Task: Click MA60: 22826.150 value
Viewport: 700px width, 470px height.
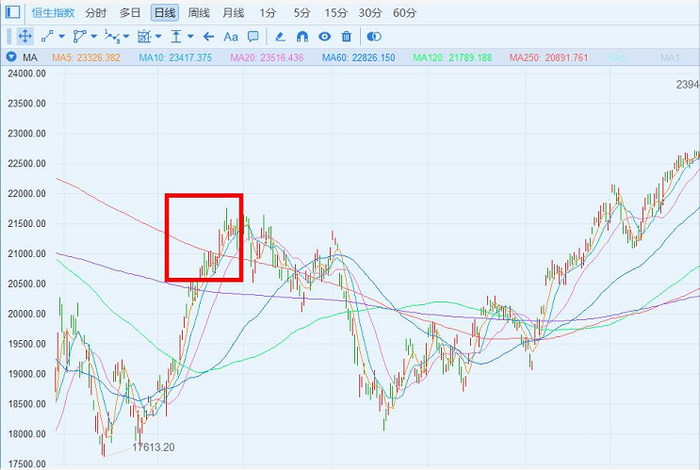Action: [358, 58]
